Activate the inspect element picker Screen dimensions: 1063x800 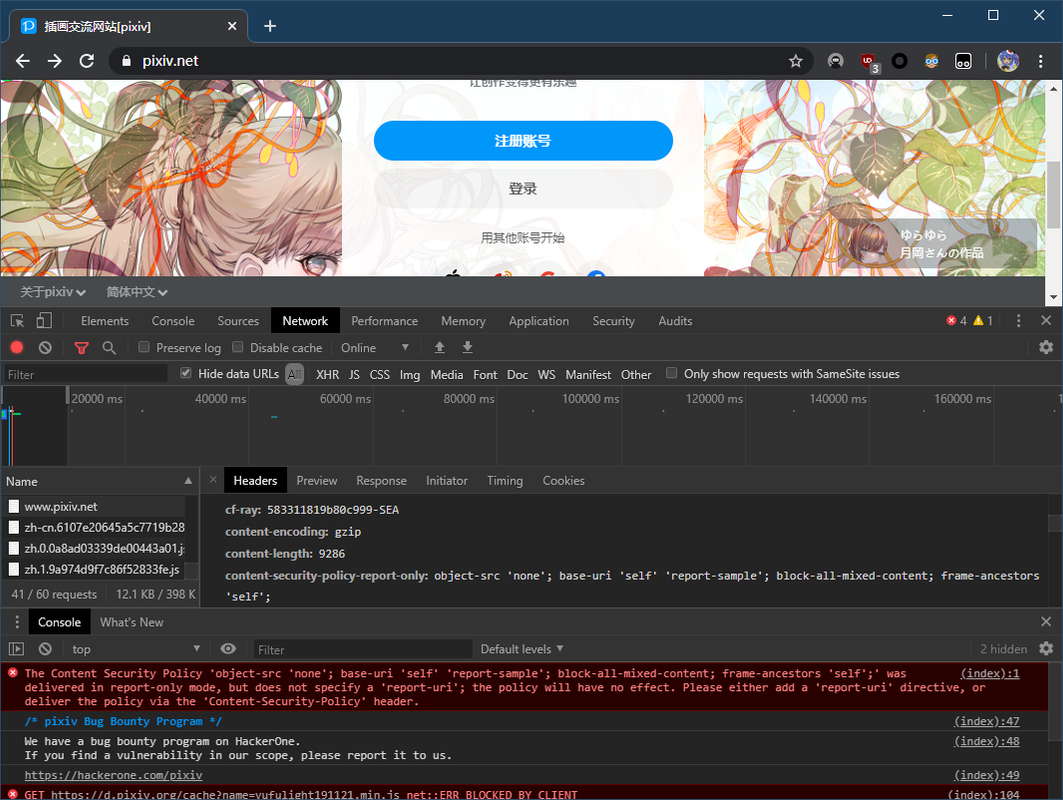(x=18, y=321)
